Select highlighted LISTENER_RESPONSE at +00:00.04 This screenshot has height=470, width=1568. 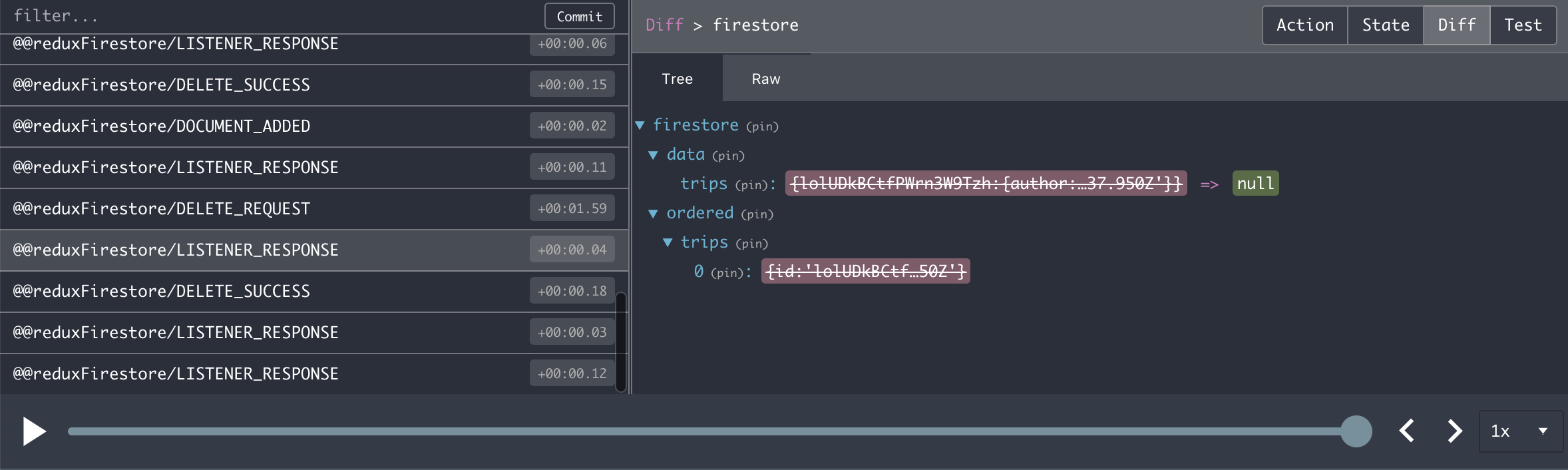click(x=314, y=250)
